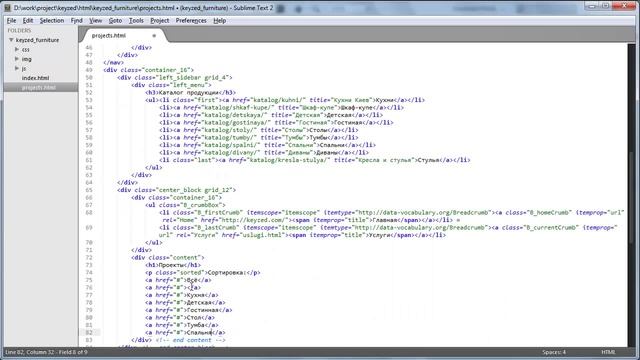Place cursor on 'katalog/tumby/' href text
This screenshot has height=360, width=640.
230,138
